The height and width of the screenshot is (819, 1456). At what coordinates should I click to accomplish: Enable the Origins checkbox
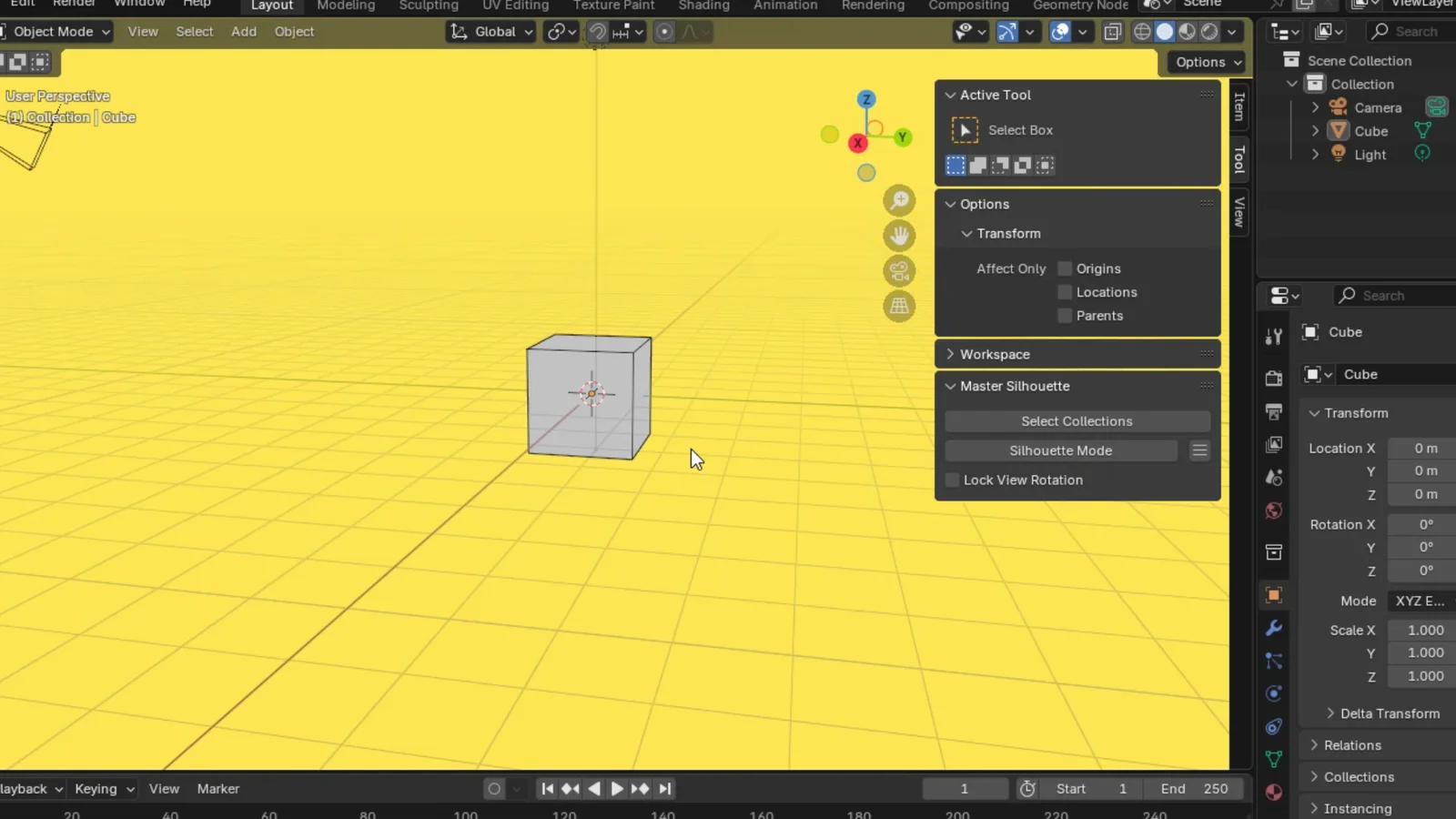point(1065,268)
